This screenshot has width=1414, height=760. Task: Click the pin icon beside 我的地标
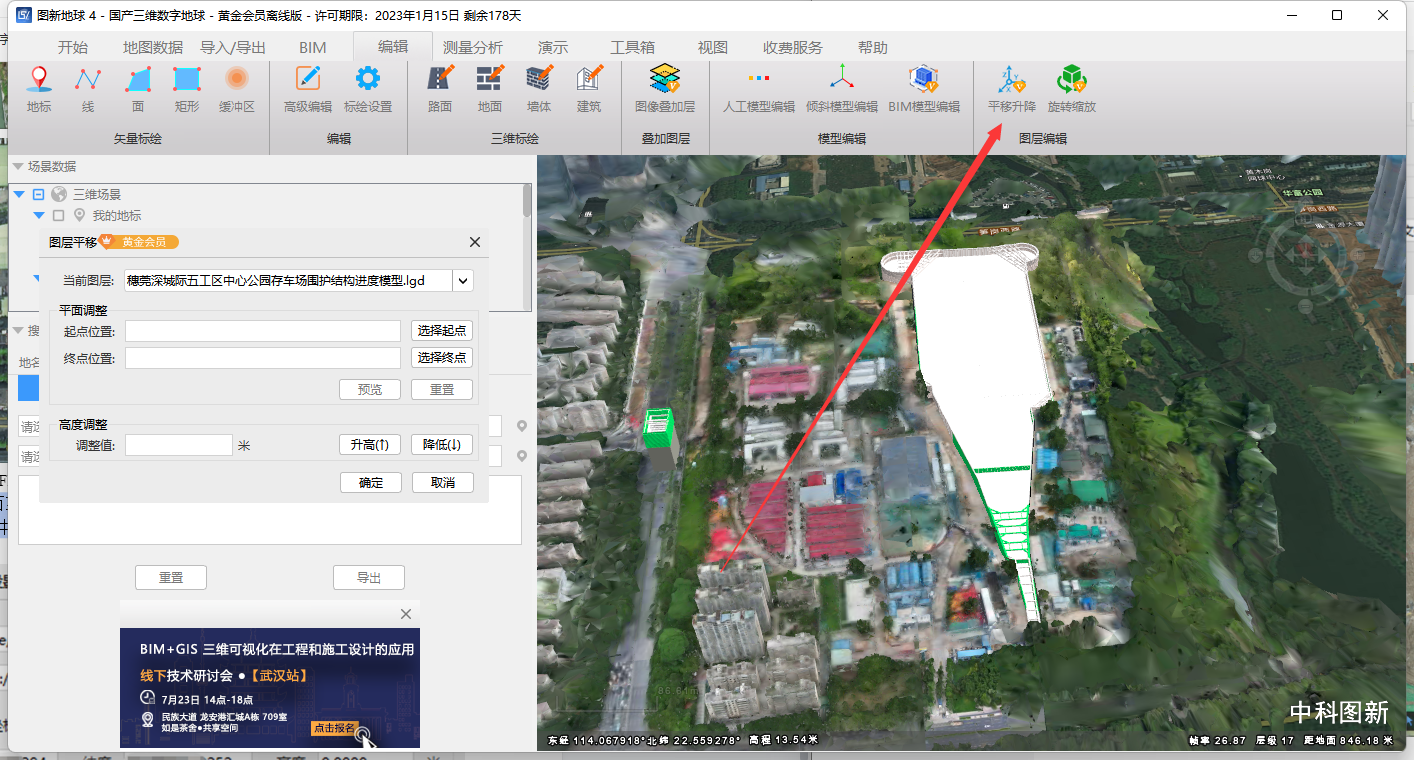tap(79, 215)
